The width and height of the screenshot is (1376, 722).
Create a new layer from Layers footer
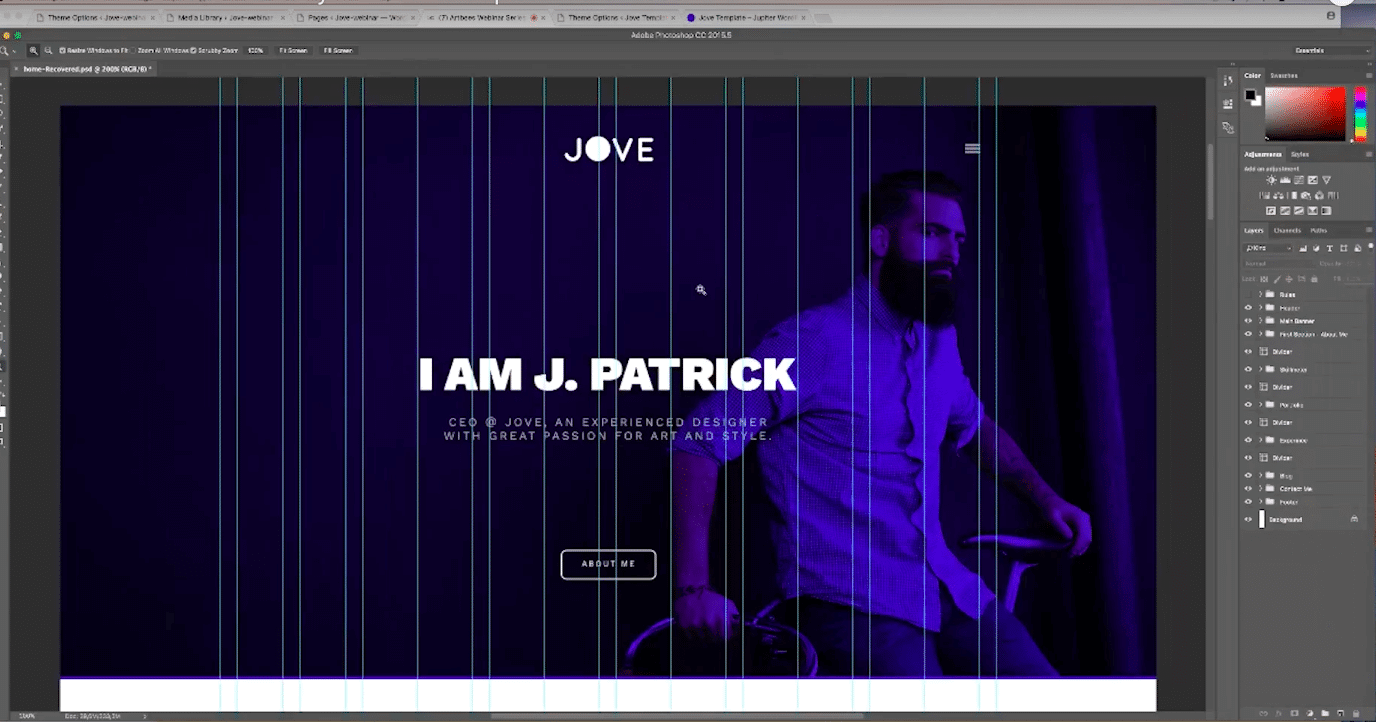1340,713
